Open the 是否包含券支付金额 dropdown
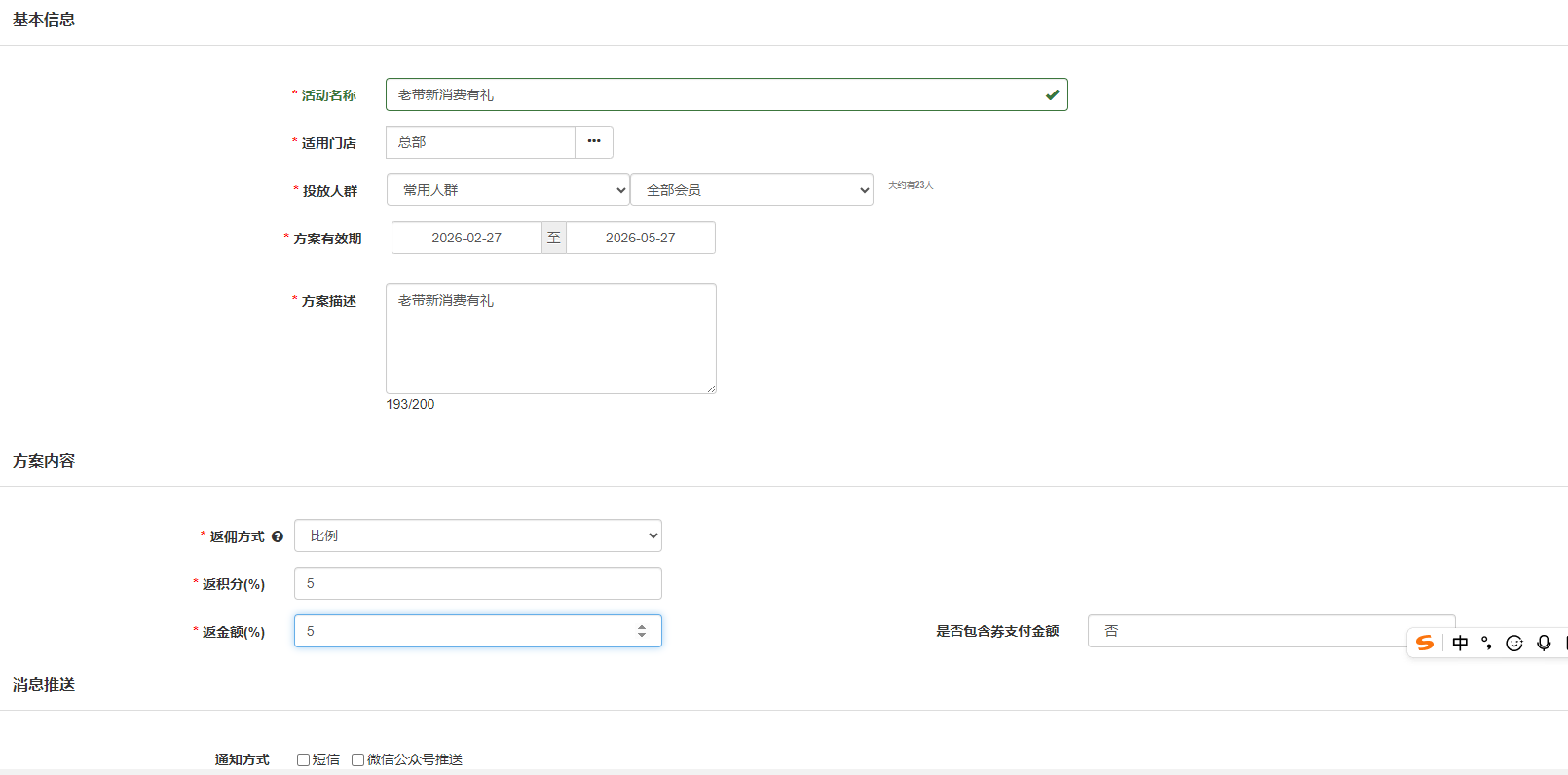Viewport: 1568px width, 775px height. coord(1247,631)
